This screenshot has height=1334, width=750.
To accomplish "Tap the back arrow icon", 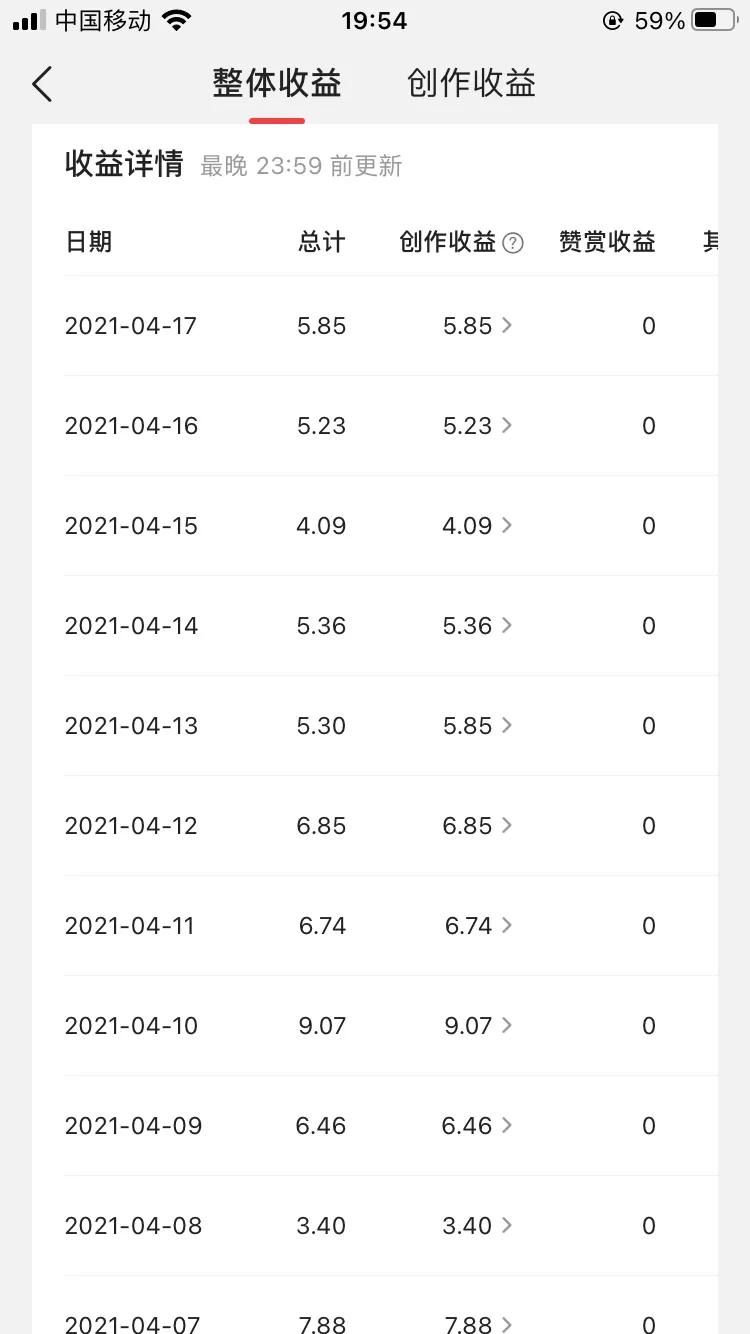I will [x=42, y=85].
